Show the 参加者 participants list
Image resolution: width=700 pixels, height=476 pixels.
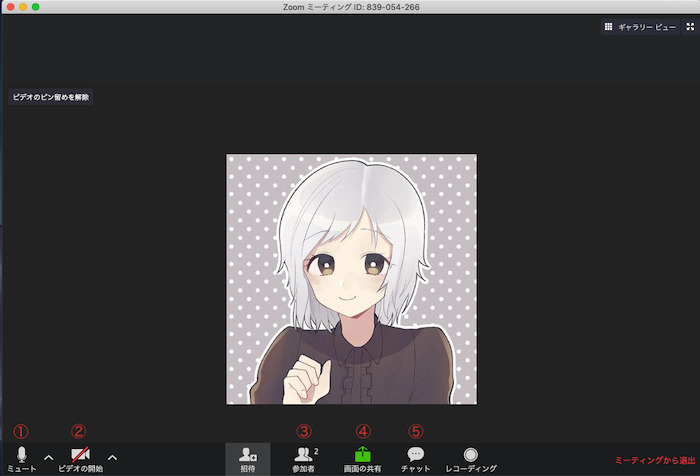coord(305,459)
